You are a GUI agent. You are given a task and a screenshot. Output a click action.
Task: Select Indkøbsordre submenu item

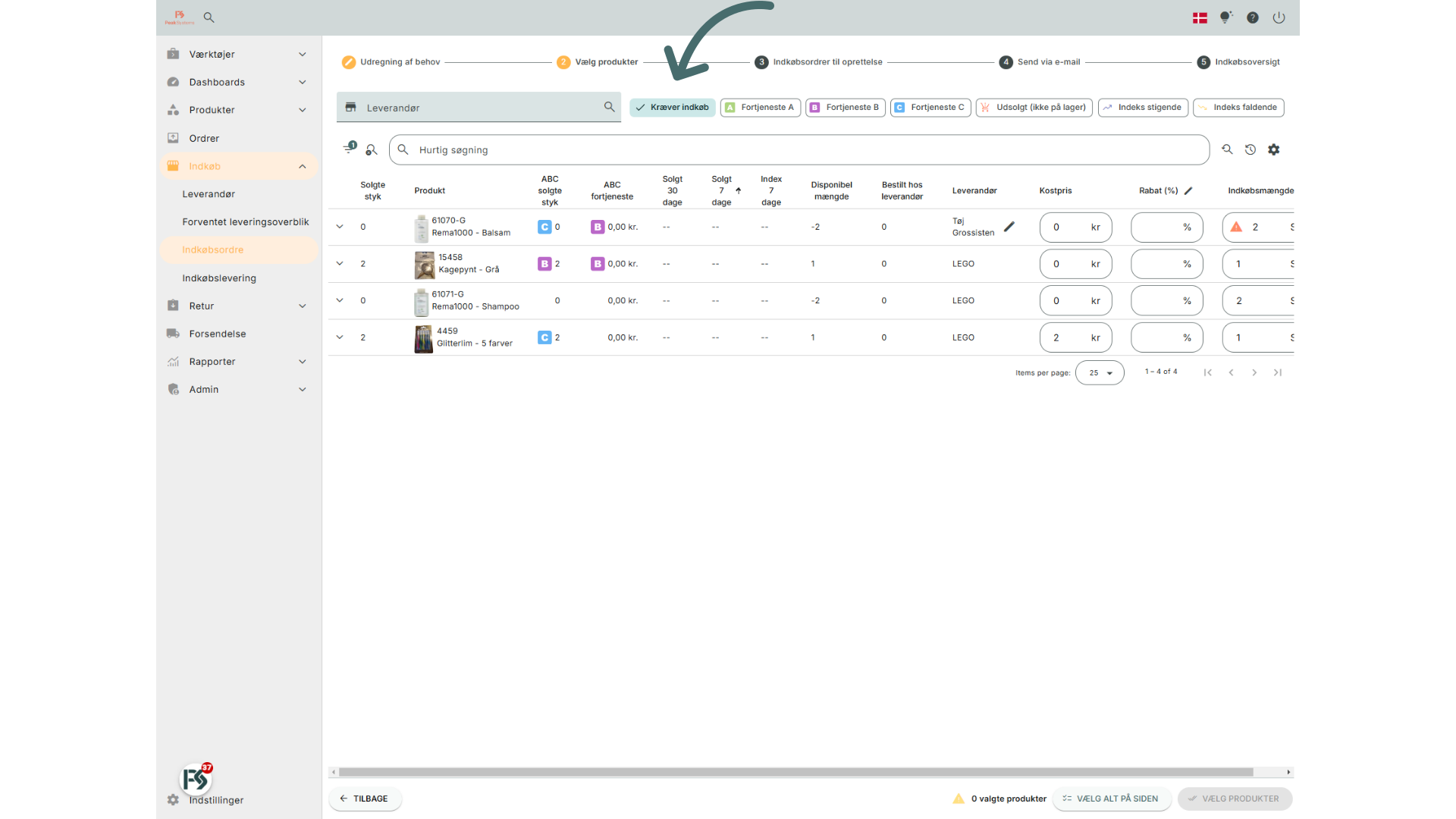pyautogui.click(x=238, y=250)
